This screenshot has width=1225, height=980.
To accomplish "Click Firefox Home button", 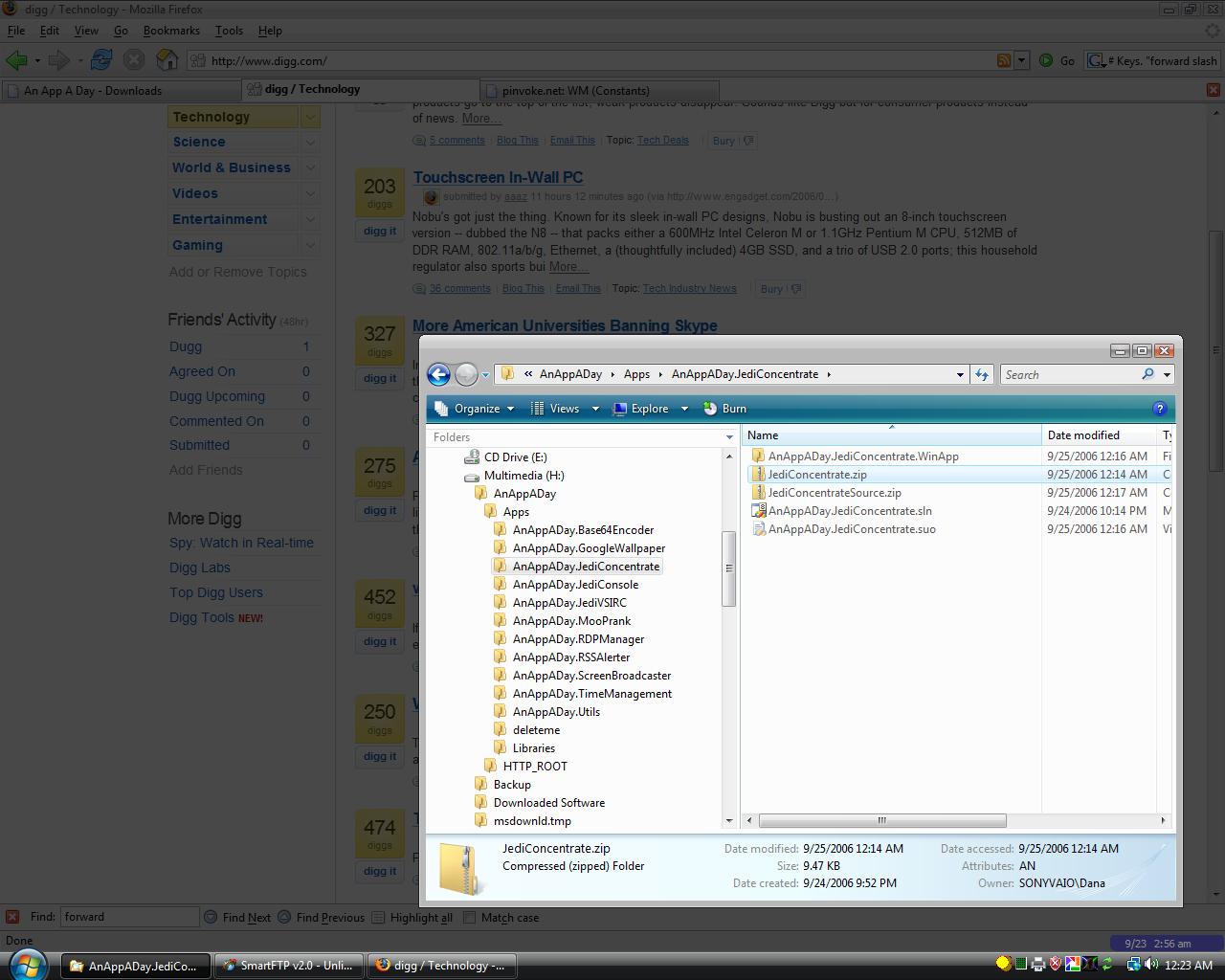I will [167, 60].
